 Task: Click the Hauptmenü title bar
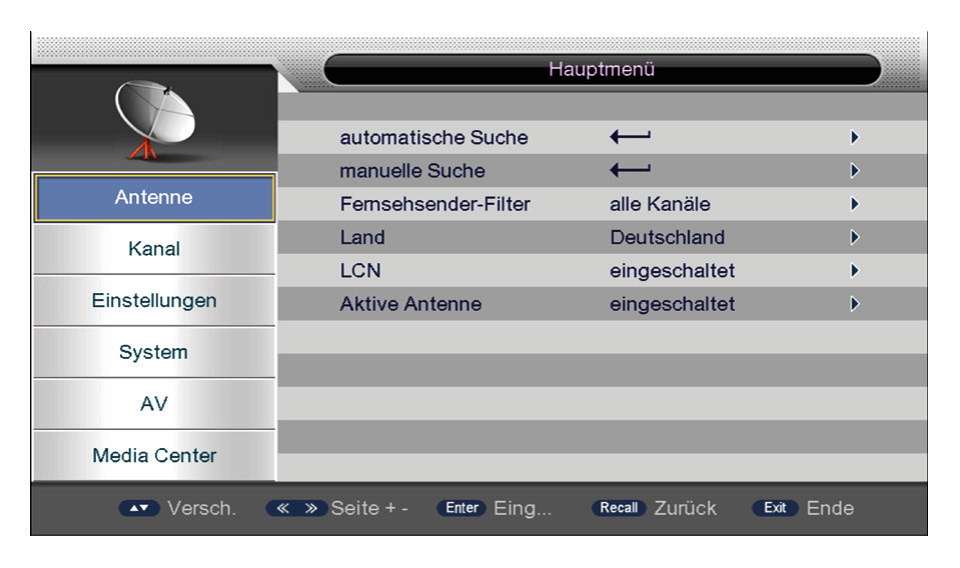(x=602, y=69)
